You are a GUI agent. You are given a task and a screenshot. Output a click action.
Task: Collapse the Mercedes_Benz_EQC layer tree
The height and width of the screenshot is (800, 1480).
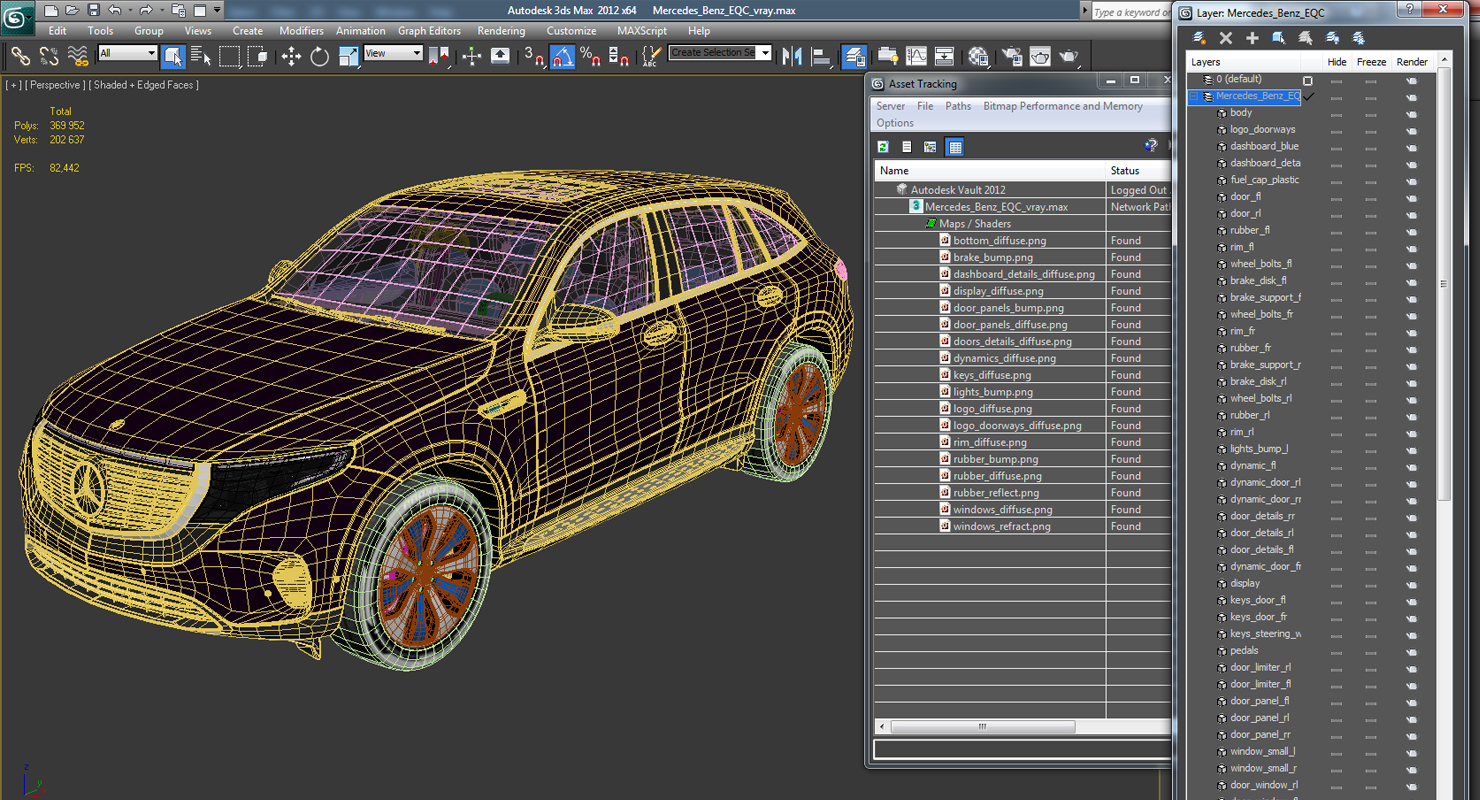[1193, 97]
